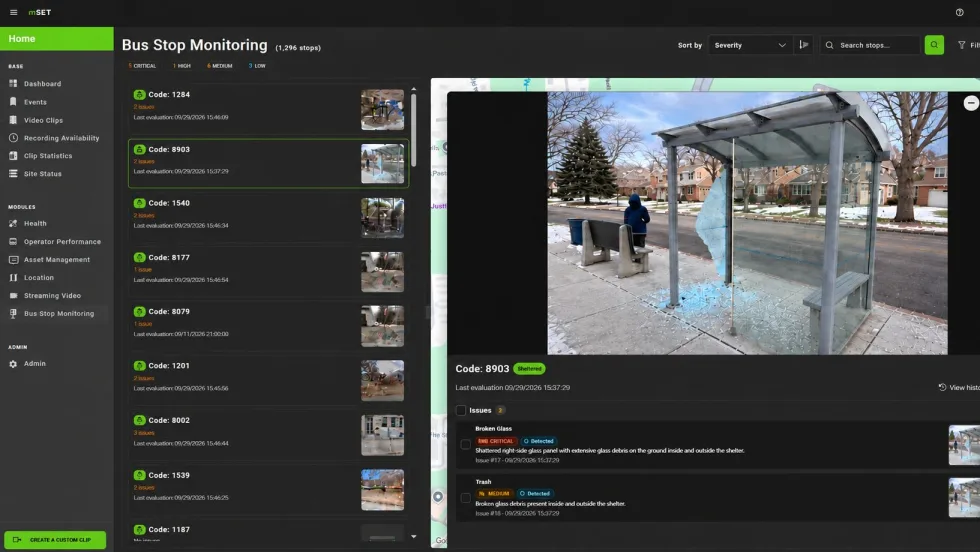Click the large bus shelter photo
980x552 pixels.
(748, 223)
